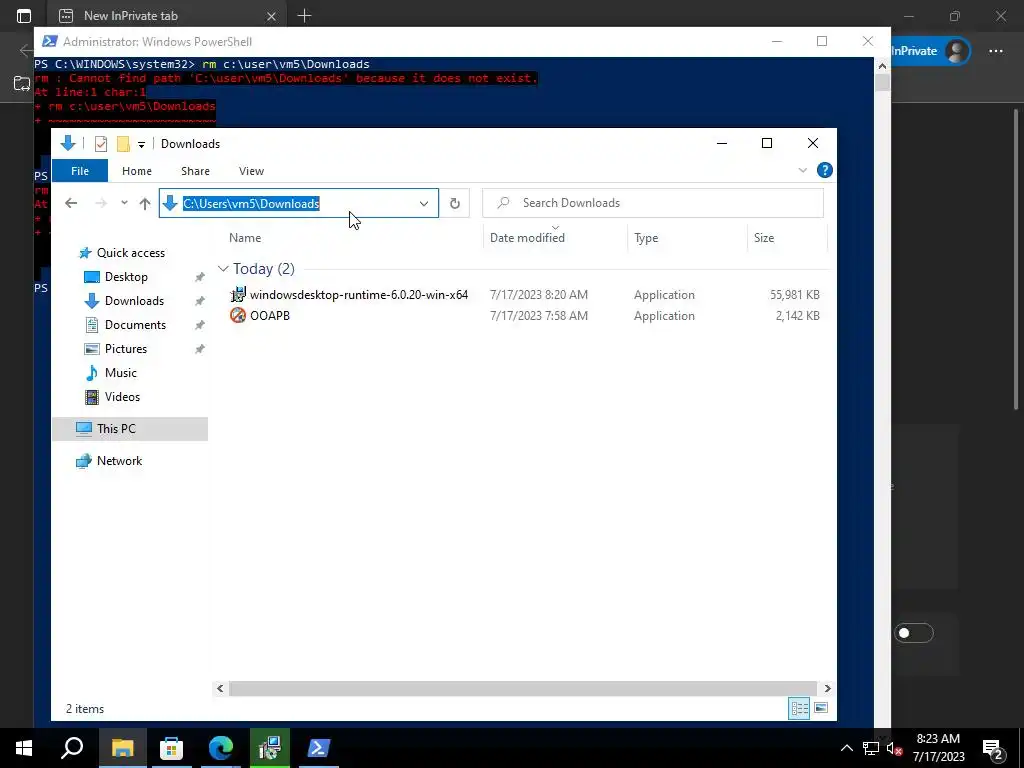1024x768 pixels.
Task: Click the horizontal scrollbar right arrow
Action: click(827, 688)
